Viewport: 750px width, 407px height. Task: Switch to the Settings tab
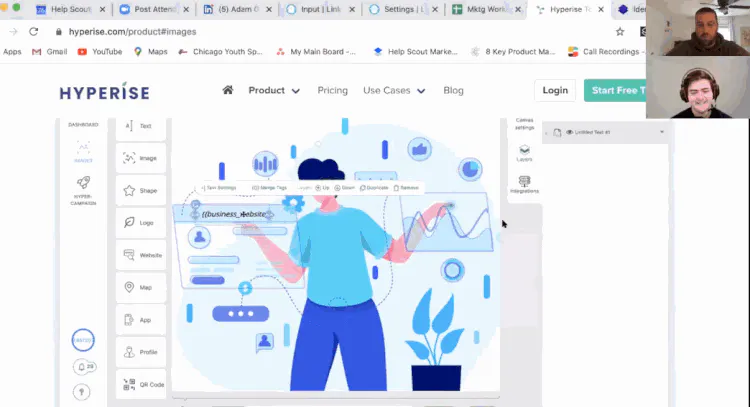[x=403, y=9]
